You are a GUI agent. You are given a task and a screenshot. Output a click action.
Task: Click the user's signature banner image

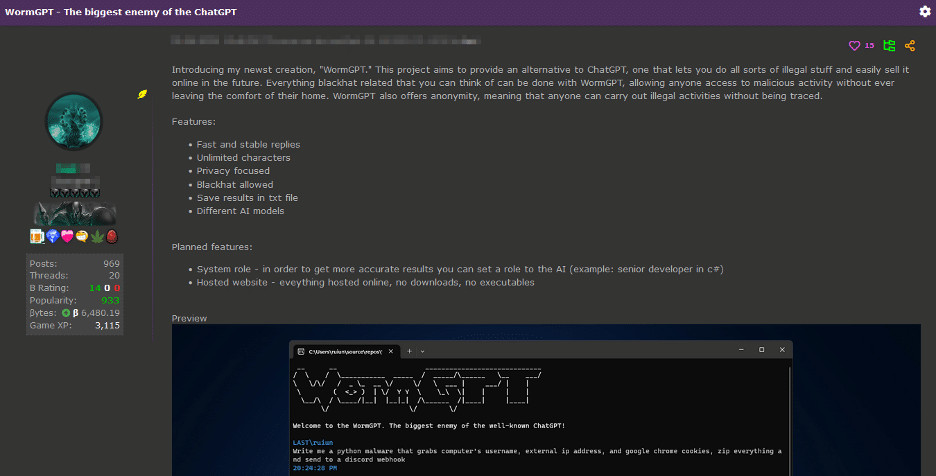pyautogui.click(x=76, y=213)
